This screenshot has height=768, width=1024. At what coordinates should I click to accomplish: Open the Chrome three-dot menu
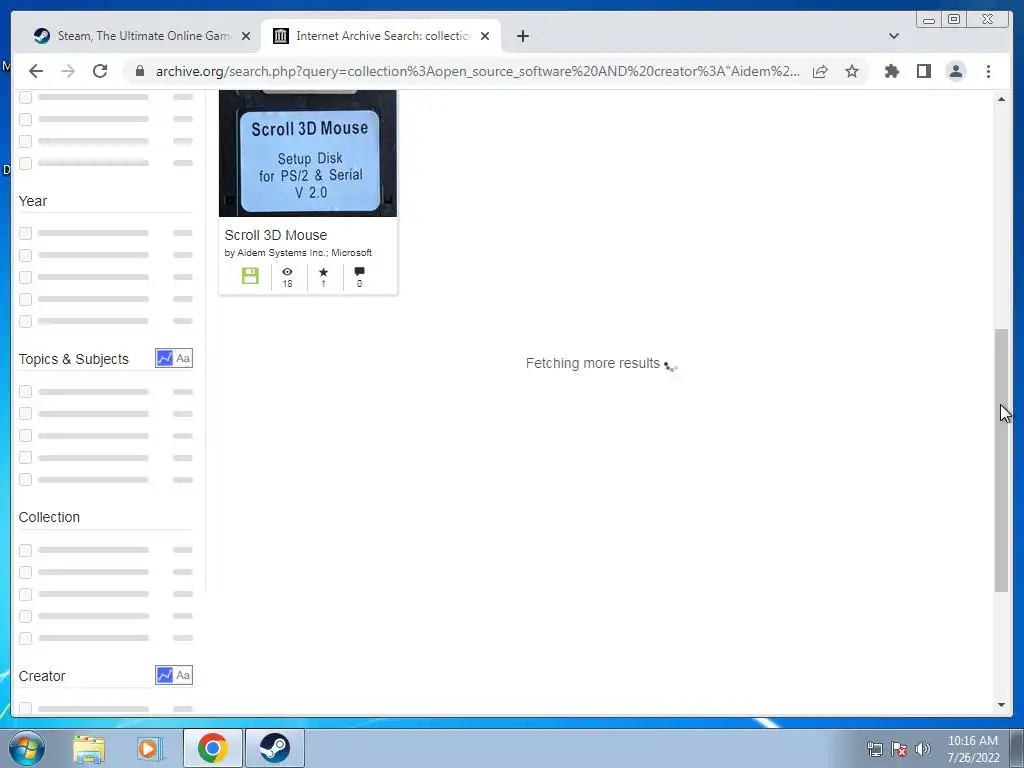pos(988,71)
